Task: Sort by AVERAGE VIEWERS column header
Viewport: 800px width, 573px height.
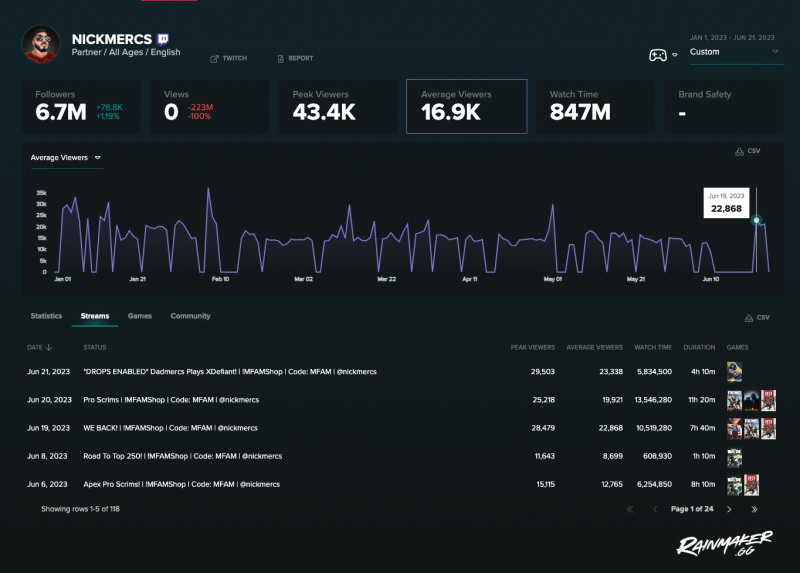Action: (x=594, y=347)
